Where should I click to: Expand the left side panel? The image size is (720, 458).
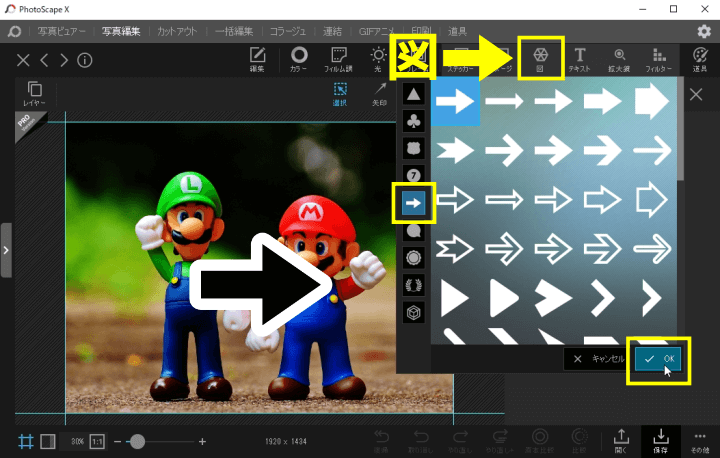(6, 250)
